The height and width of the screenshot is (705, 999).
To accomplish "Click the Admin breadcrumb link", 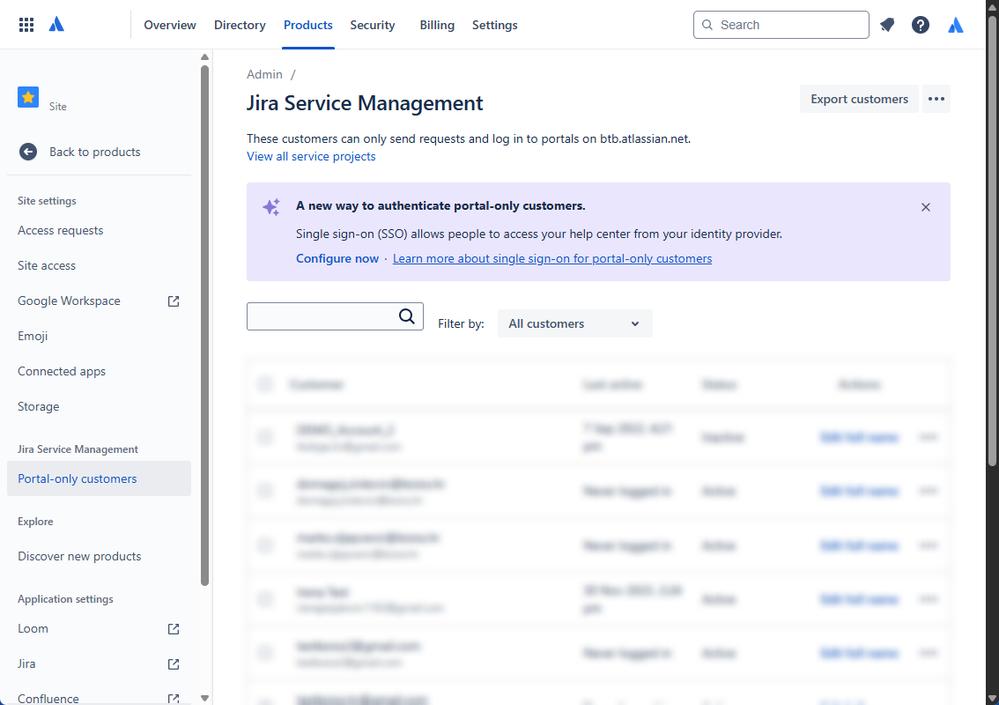I will pos(264,75).
